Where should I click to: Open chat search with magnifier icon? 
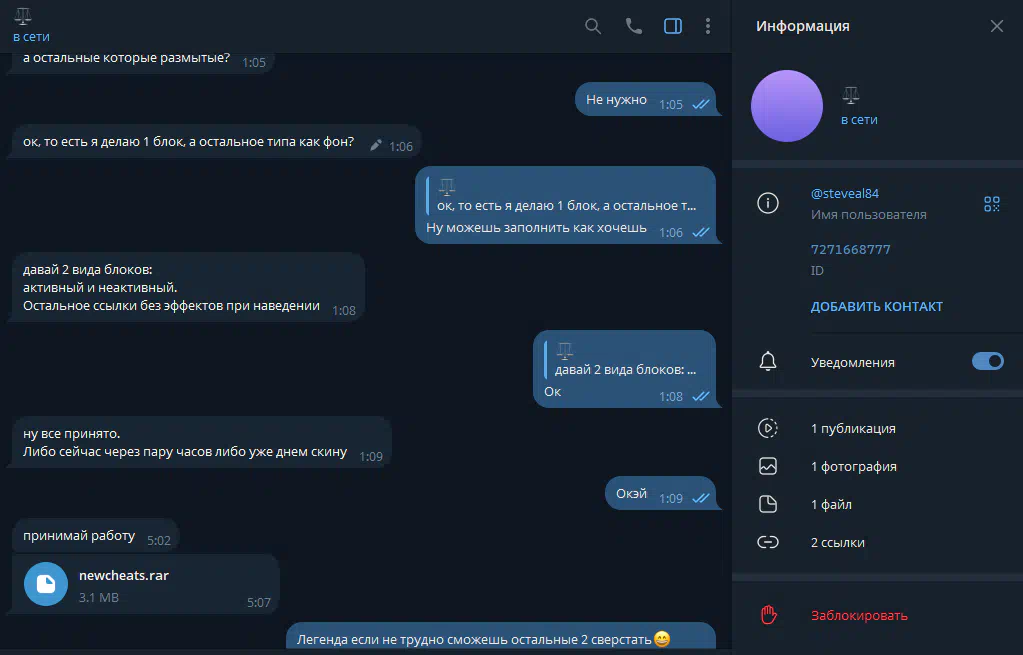[x=592, y=26]
